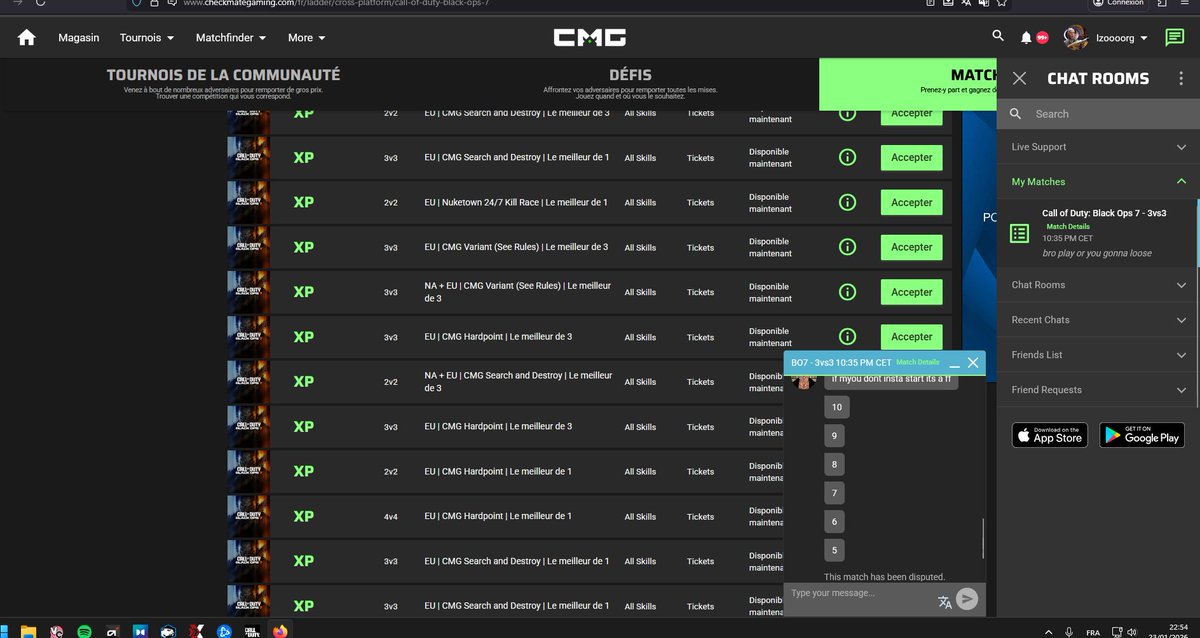This screenshot has height=638, width=1200.
Task: Open the Matchfinder dropdown menu
Action: click(231, 38)
